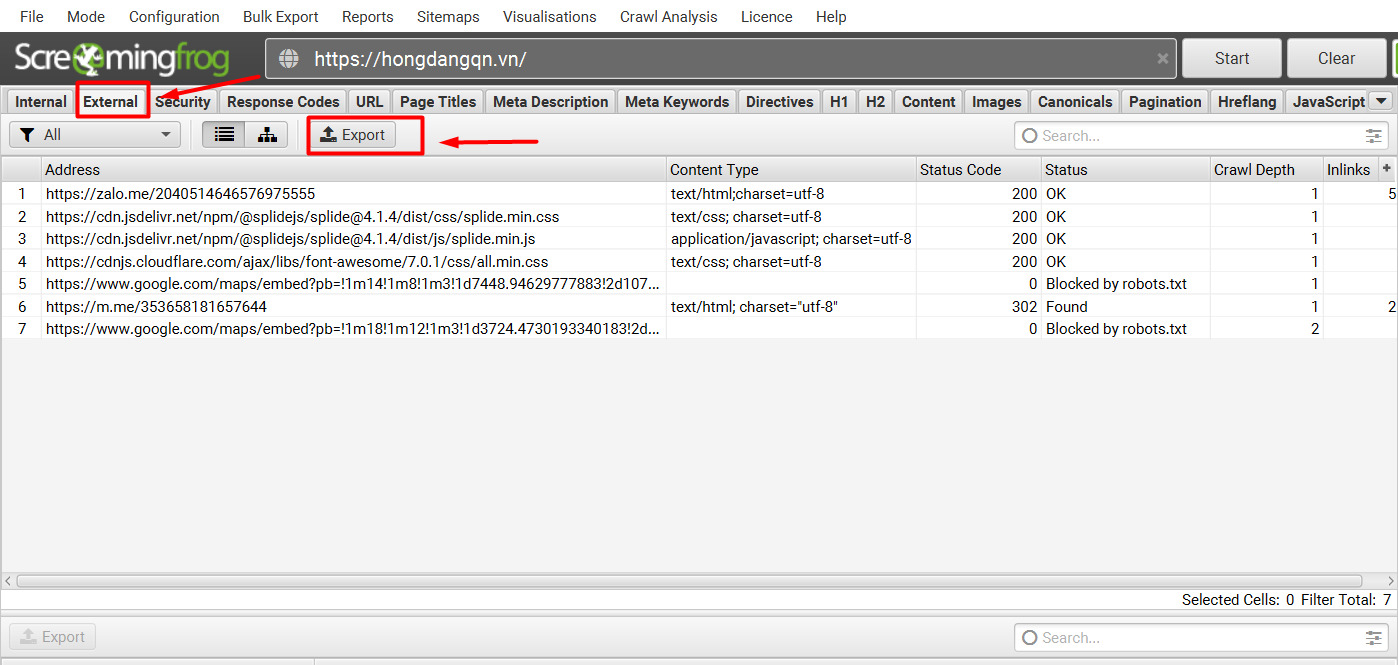Open the Mode menu

(x=86, y=17)
